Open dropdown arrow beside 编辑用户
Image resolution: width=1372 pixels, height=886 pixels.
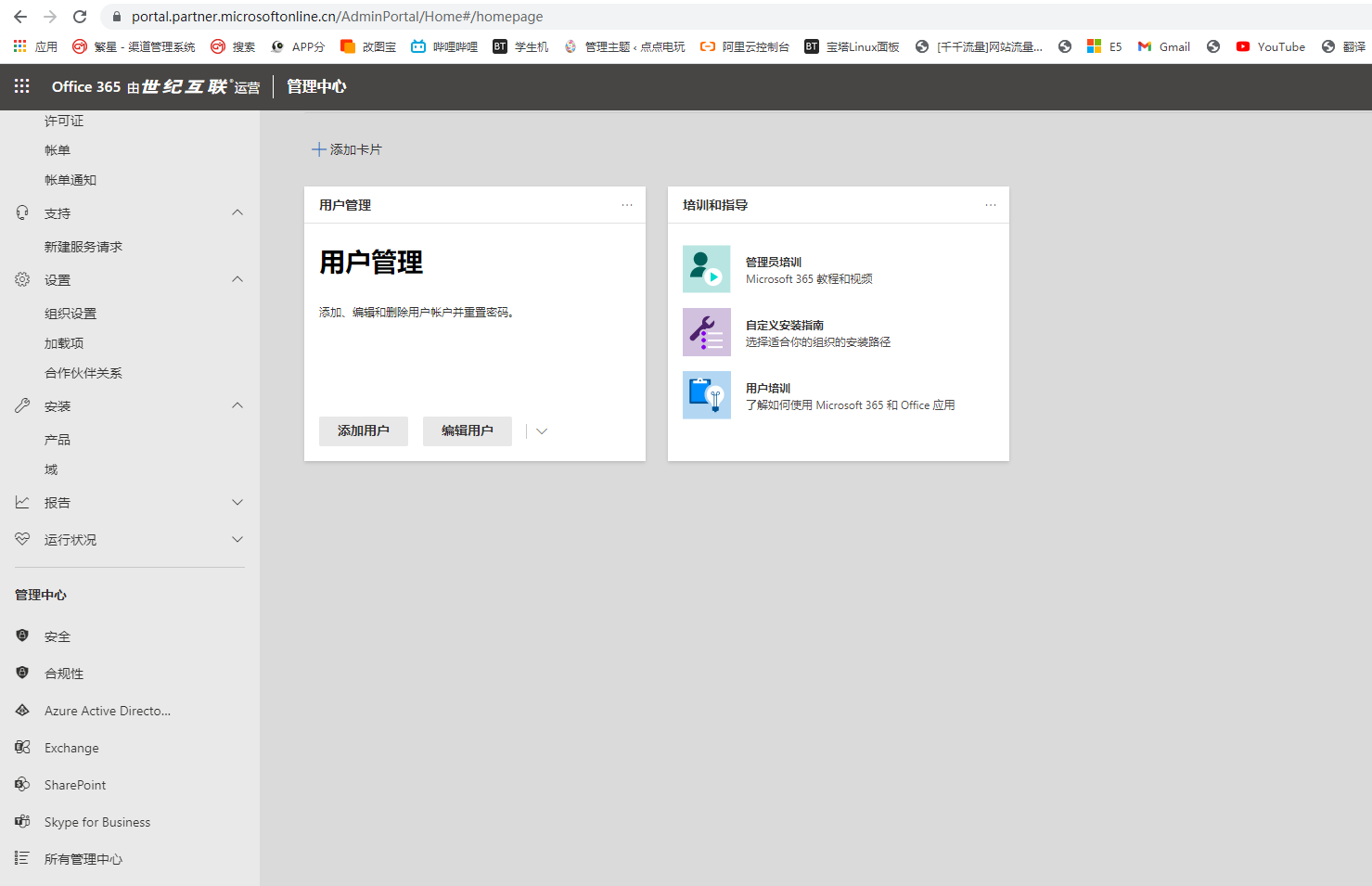tap(542, 431)
